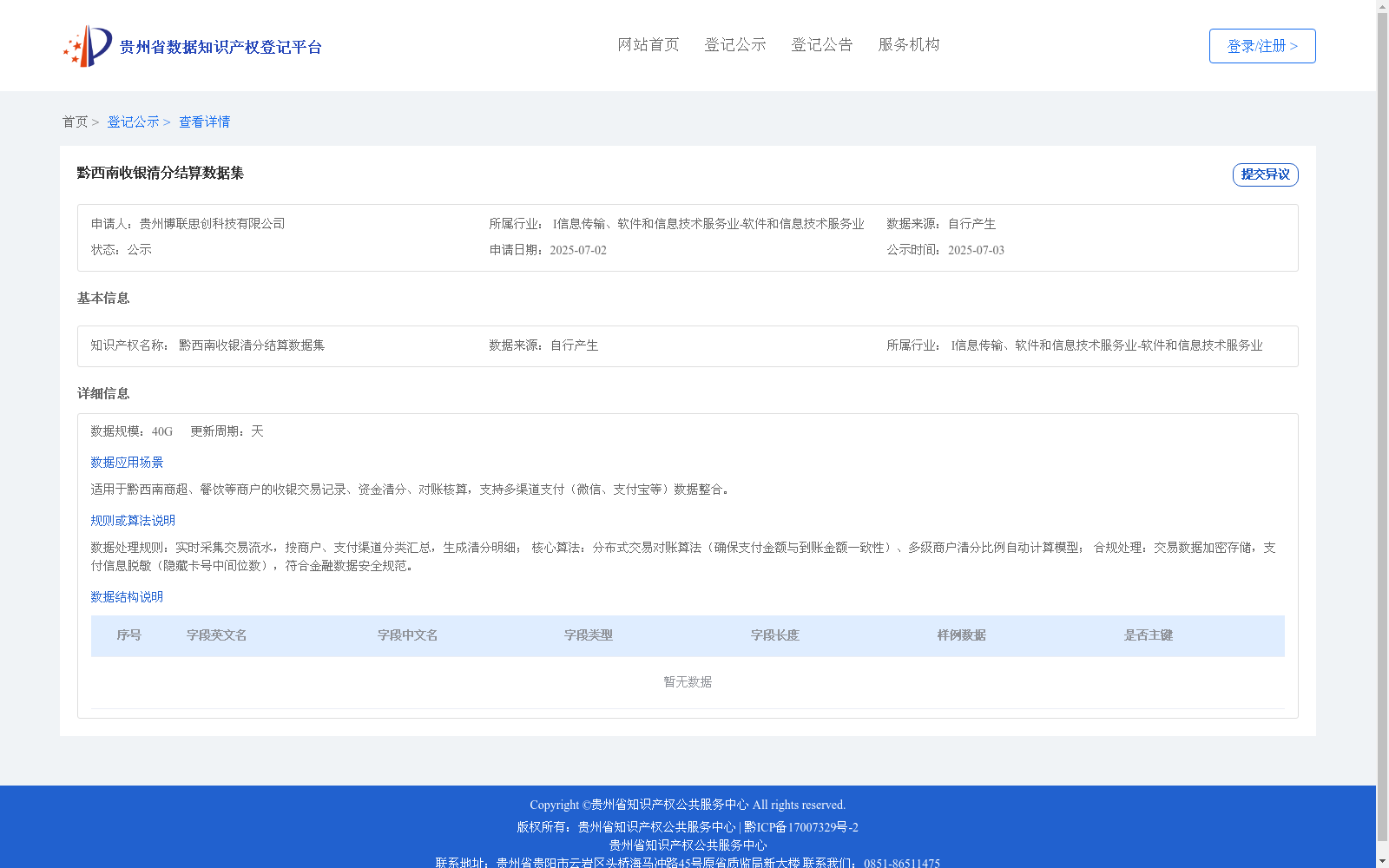
Task: Click applicant 贵州博联思创科技有限公司
Action: 212,224
